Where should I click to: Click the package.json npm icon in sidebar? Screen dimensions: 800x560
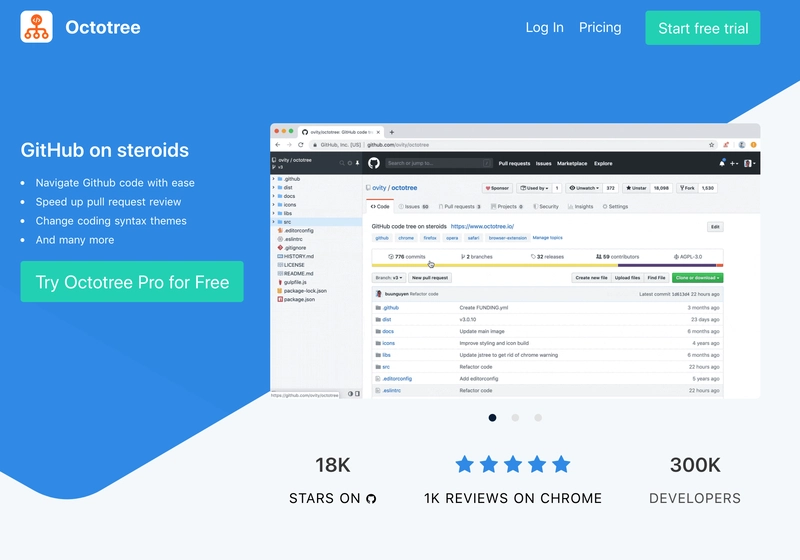280,299
